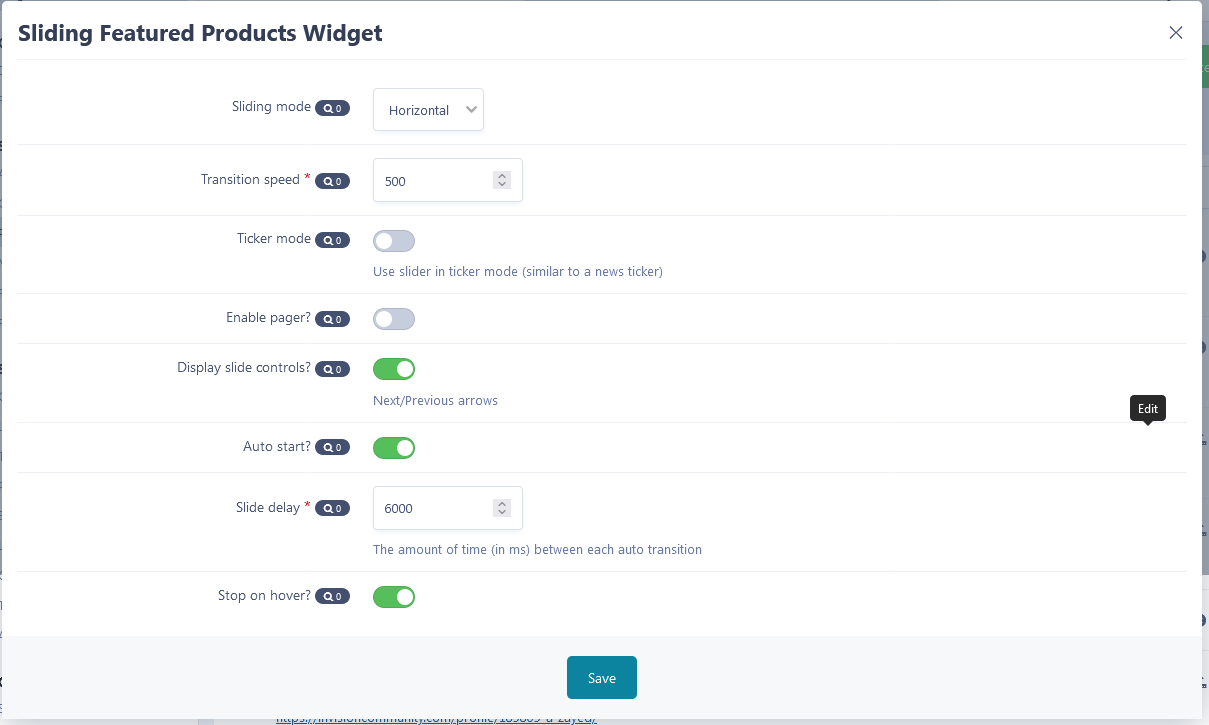Click search badge next to Ticker mode
The height and width of the screenshot is (725, 1209).
(x=332, y=240)
